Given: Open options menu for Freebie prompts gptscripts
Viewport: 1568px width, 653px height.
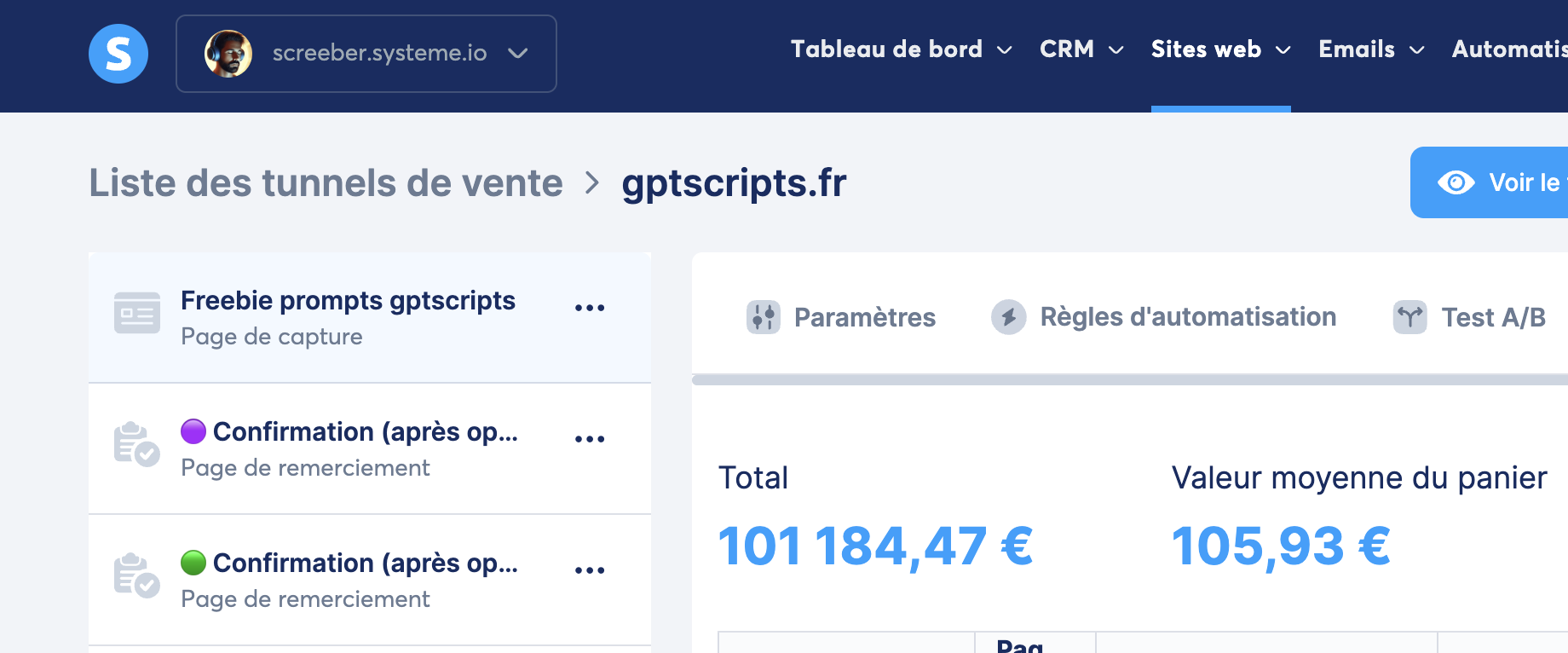Looking at the screenshot, I should (x=590, y=308).
